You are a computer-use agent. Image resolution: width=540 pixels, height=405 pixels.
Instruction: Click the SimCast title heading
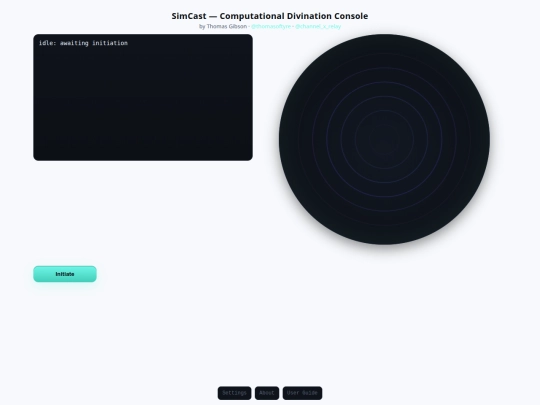pyautogui.click(x=270, y=16)
